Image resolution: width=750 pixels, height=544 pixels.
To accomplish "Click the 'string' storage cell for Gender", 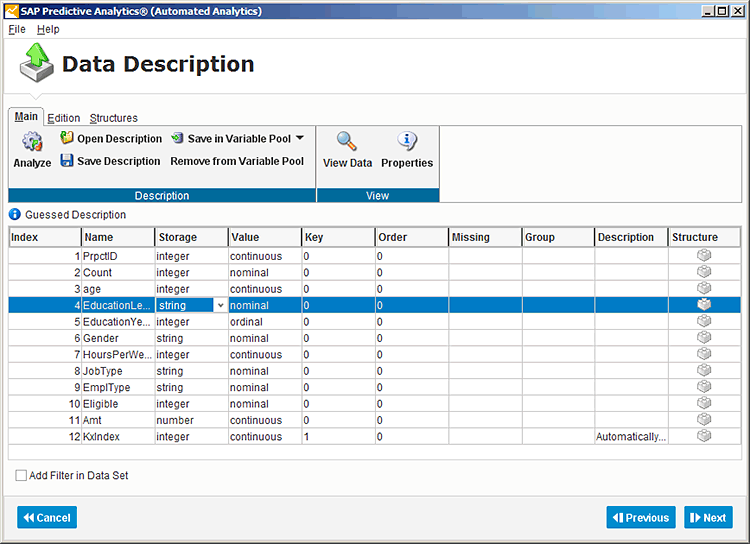I will pyautogui.click(x=192, y=338).
